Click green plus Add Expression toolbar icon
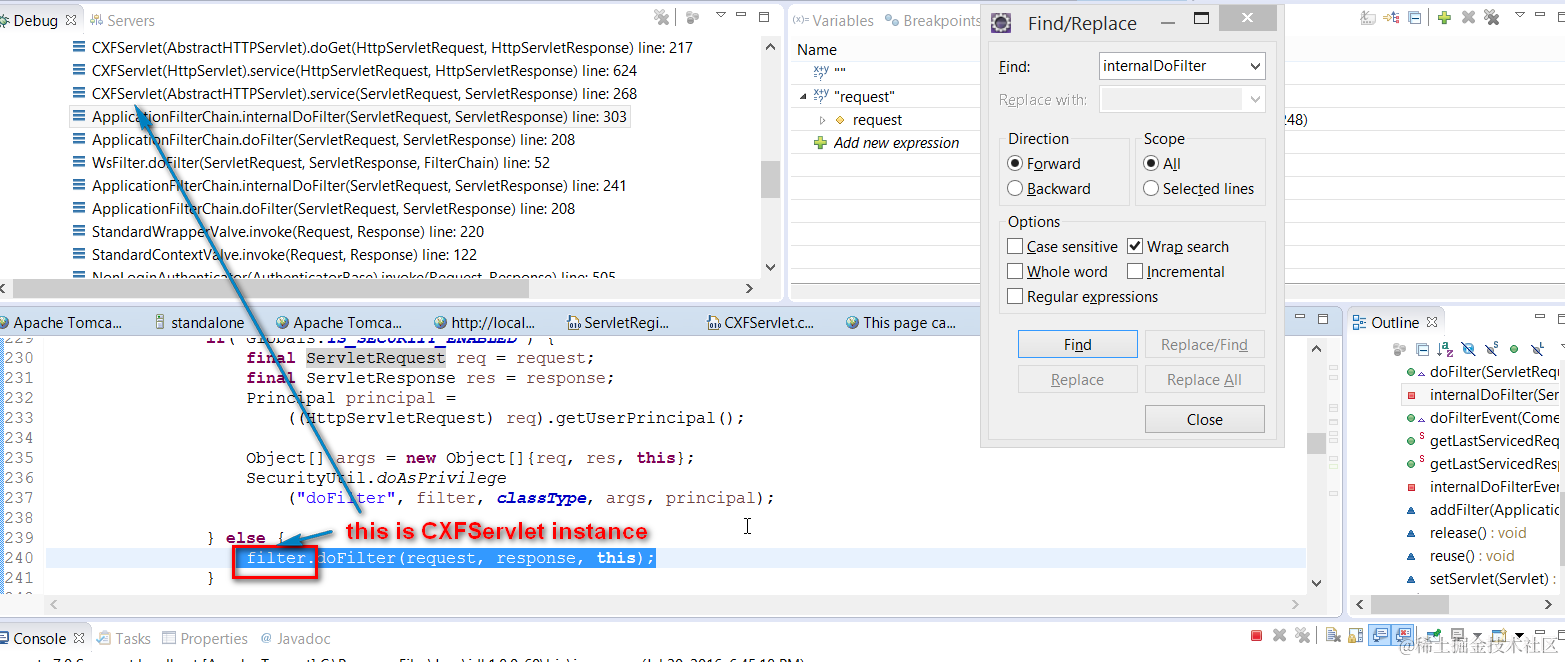This screenshot has width=1565, height=662. pos(1444,17)
